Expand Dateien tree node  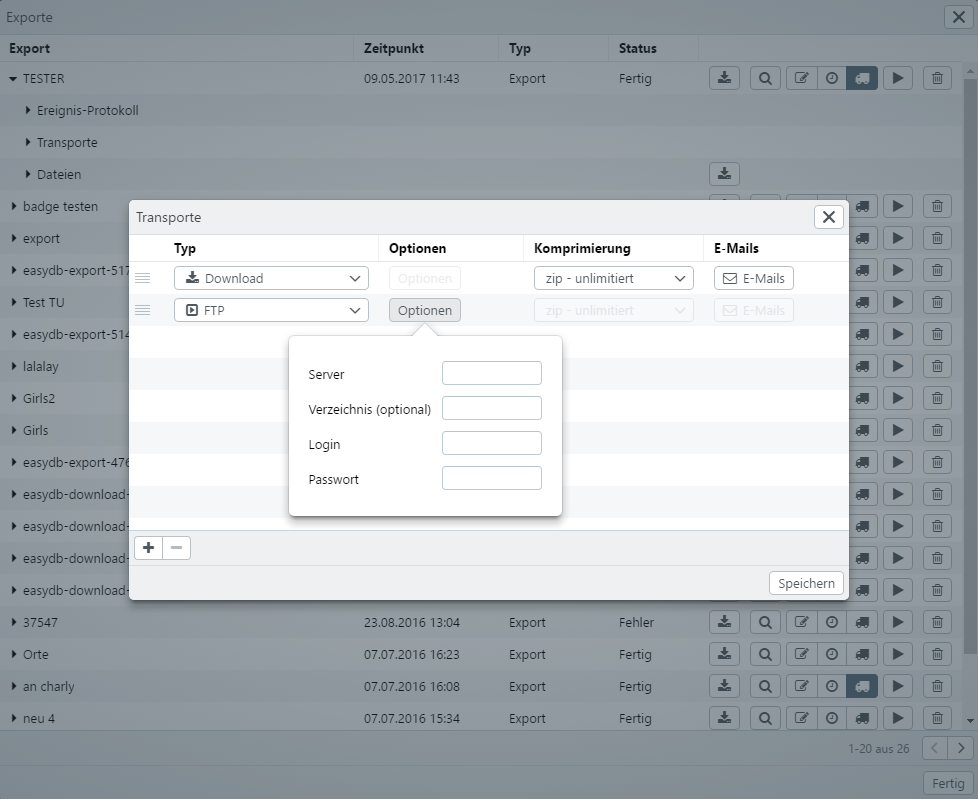click(27, 174)
